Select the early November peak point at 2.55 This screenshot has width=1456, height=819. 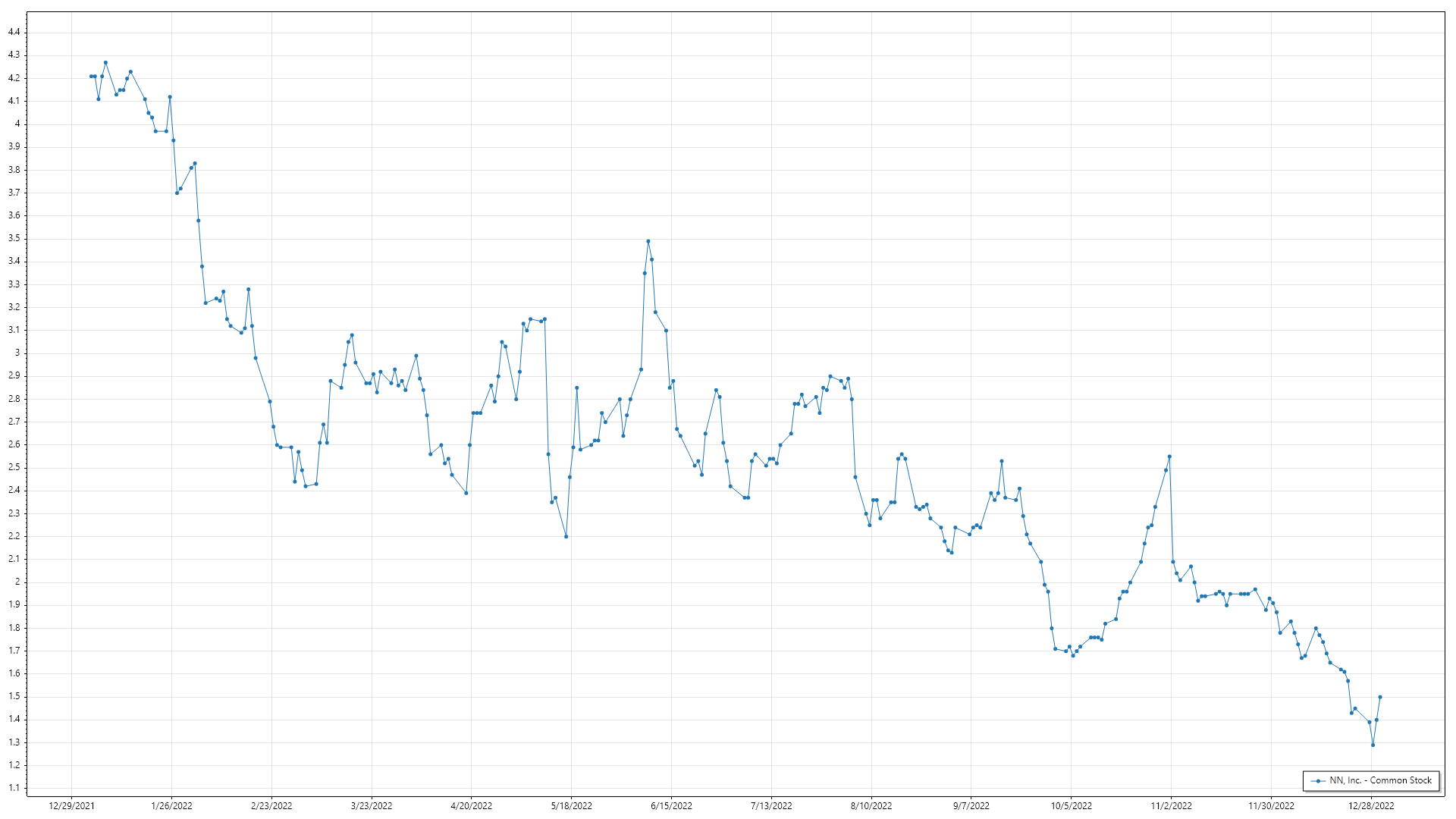[1169, 457]
